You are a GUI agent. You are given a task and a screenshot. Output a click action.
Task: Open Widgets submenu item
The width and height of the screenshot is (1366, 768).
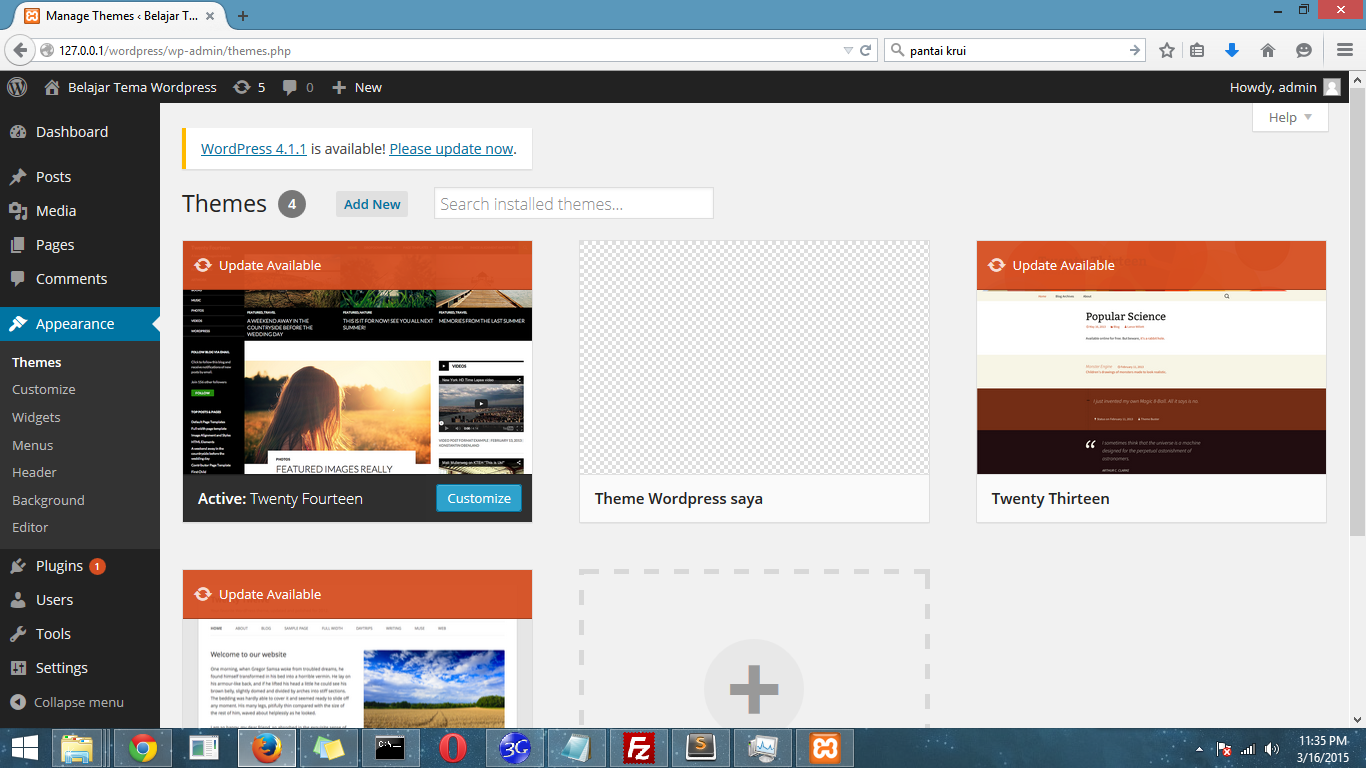(x=36, y=417)
